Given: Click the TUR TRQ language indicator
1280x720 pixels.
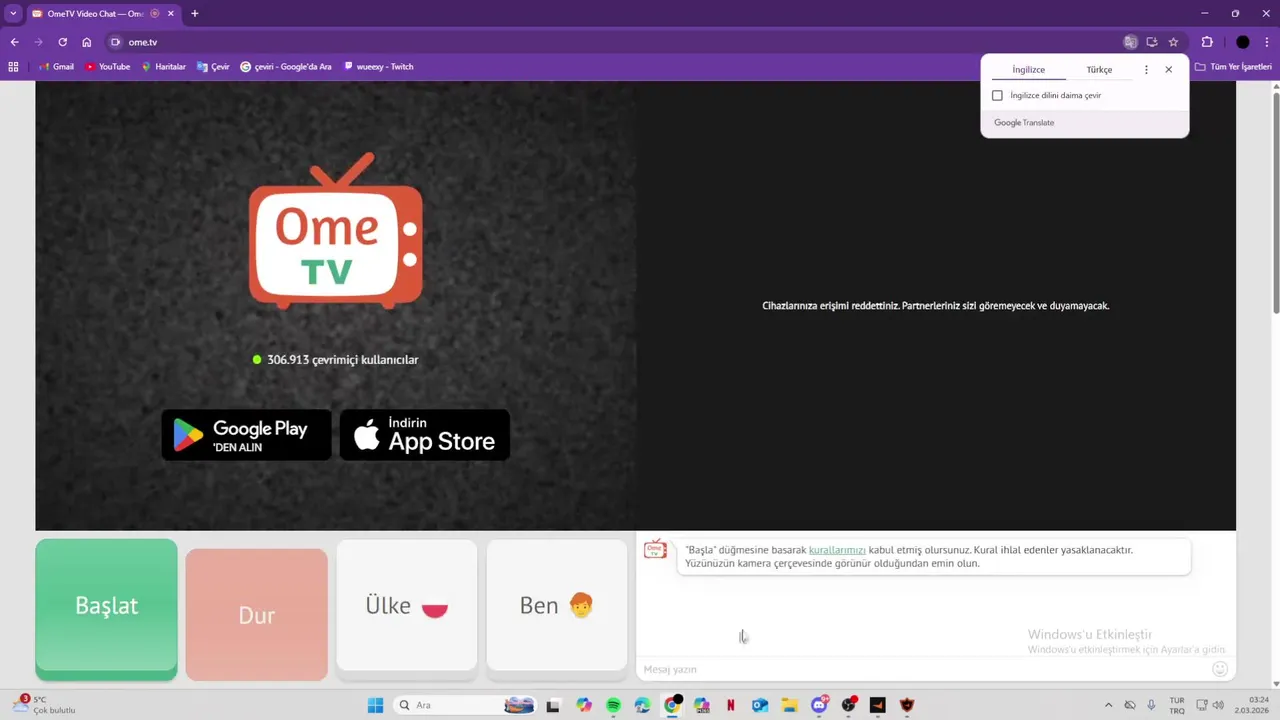Looking at the screenshot, I should click(x=1177, y=705).
